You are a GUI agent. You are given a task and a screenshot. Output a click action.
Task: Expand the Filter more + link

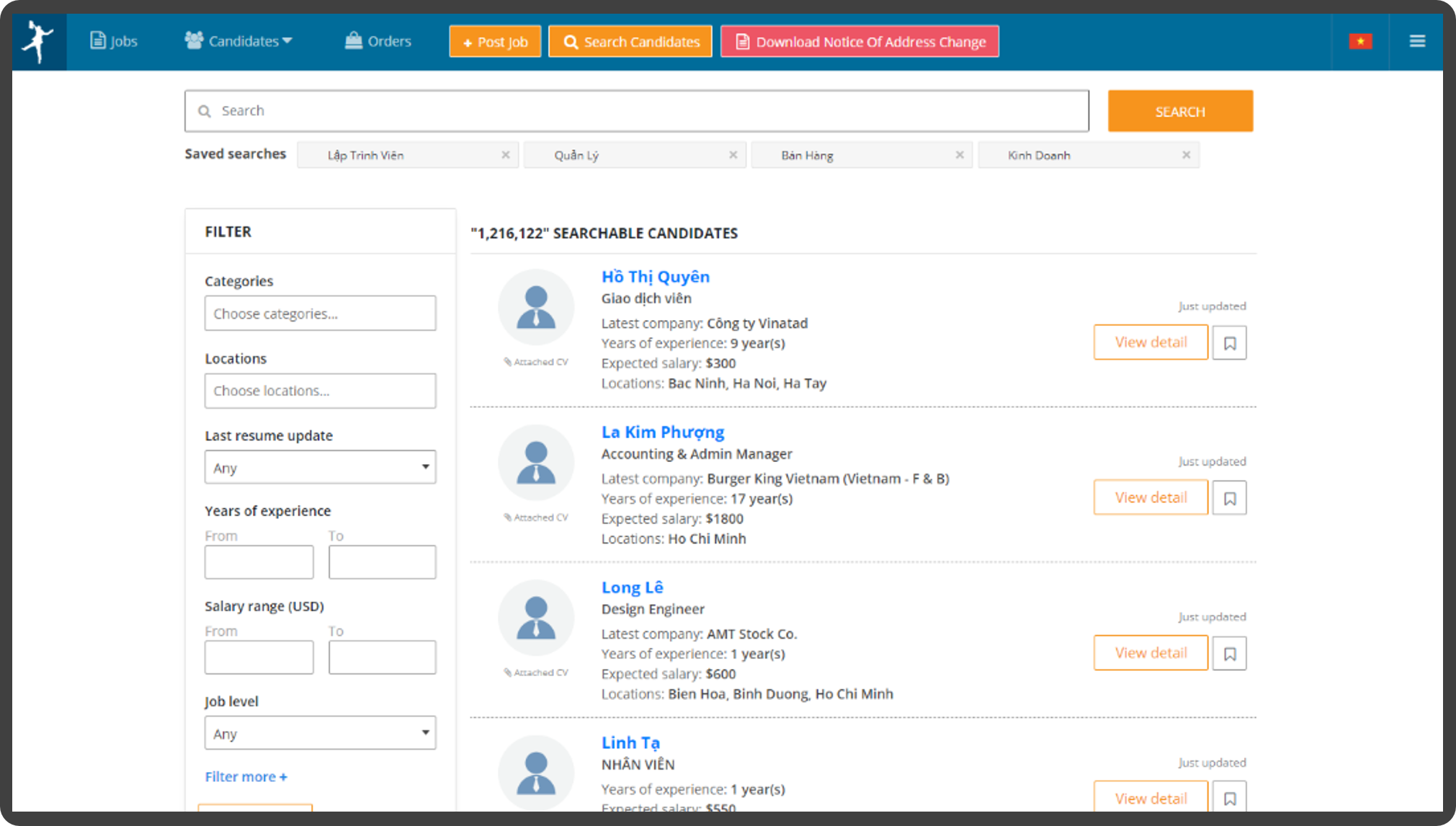pyautogui.click(x=246, y=777)
